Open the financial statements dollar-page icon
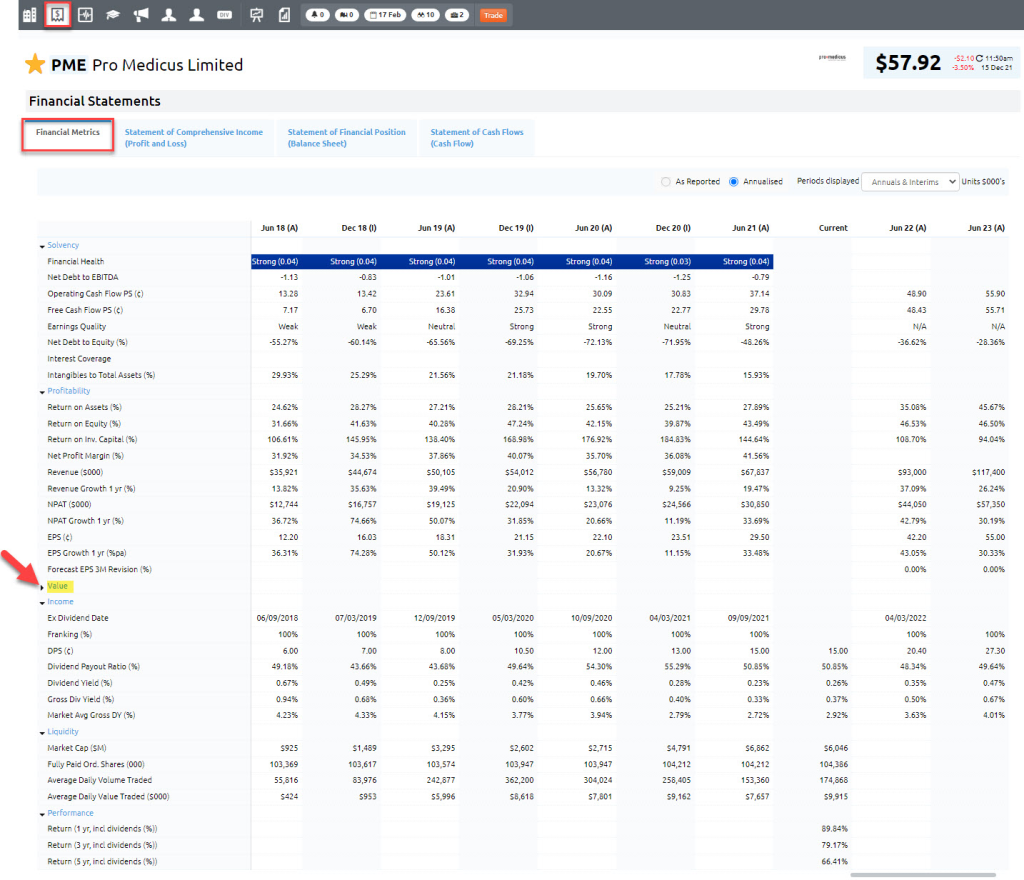The image size is (1024, 880). click(58, 15)
